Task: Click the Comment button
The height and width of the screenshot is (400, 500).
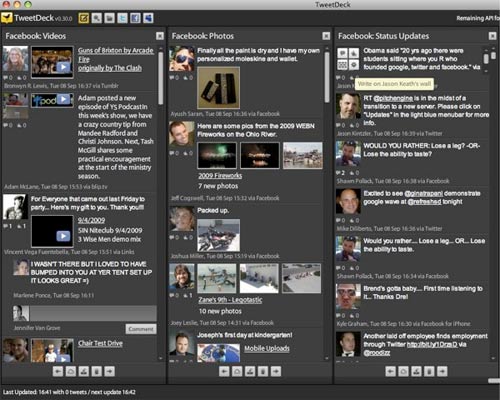Action: point(141,329)
